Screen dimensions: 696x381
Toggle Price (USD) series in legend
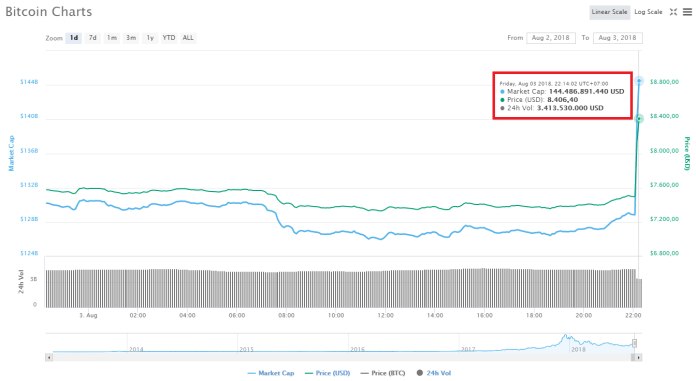(328, 373)
